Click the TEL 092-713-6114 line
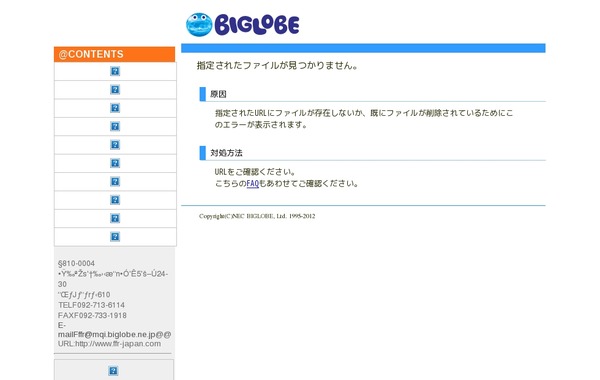 point(91,305)
